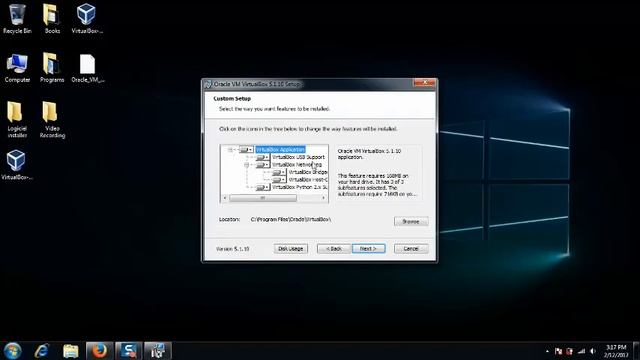Collapse the VirtualBox Application tree node

point(230,150)
